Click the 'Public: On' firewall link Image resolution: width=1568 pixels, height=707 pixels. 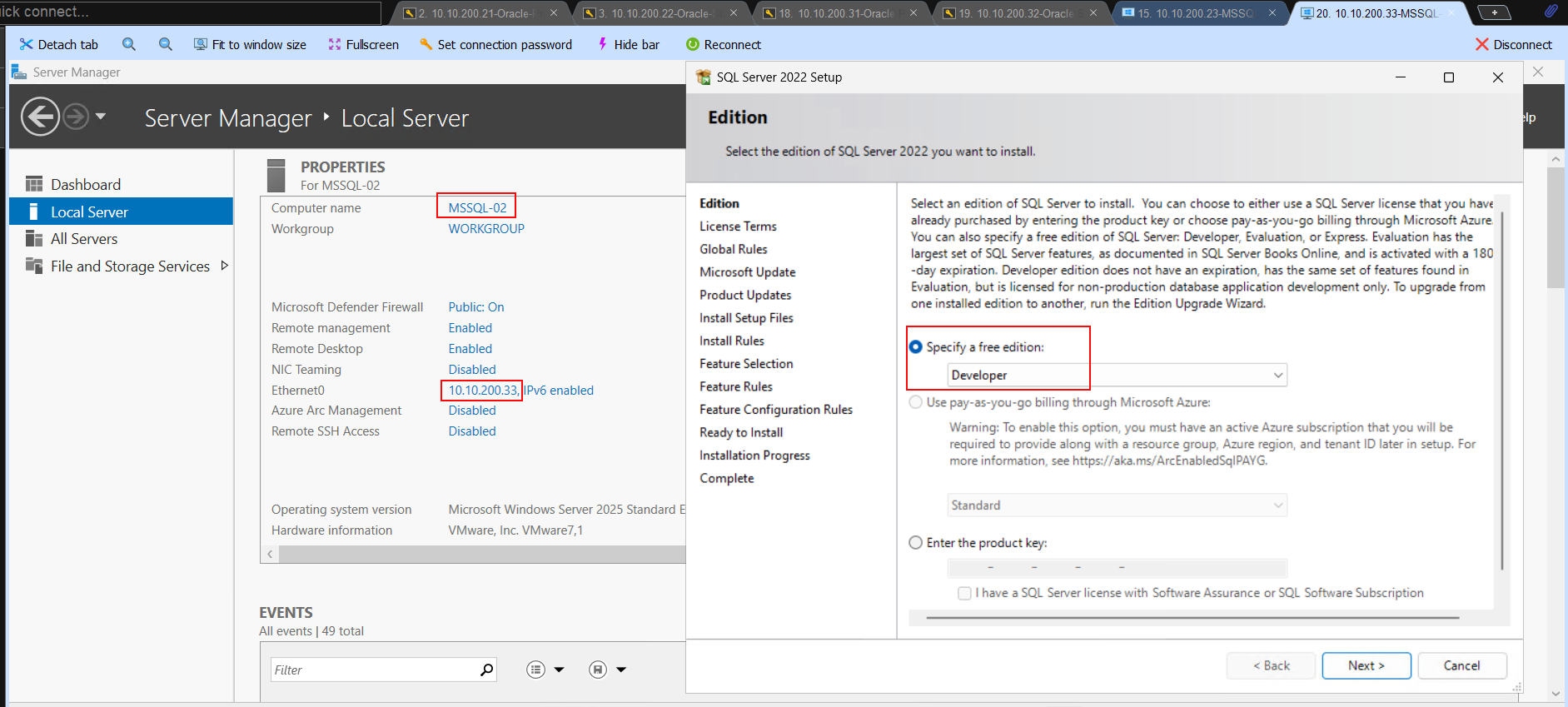pyautogui.click(x=476, y=307)
